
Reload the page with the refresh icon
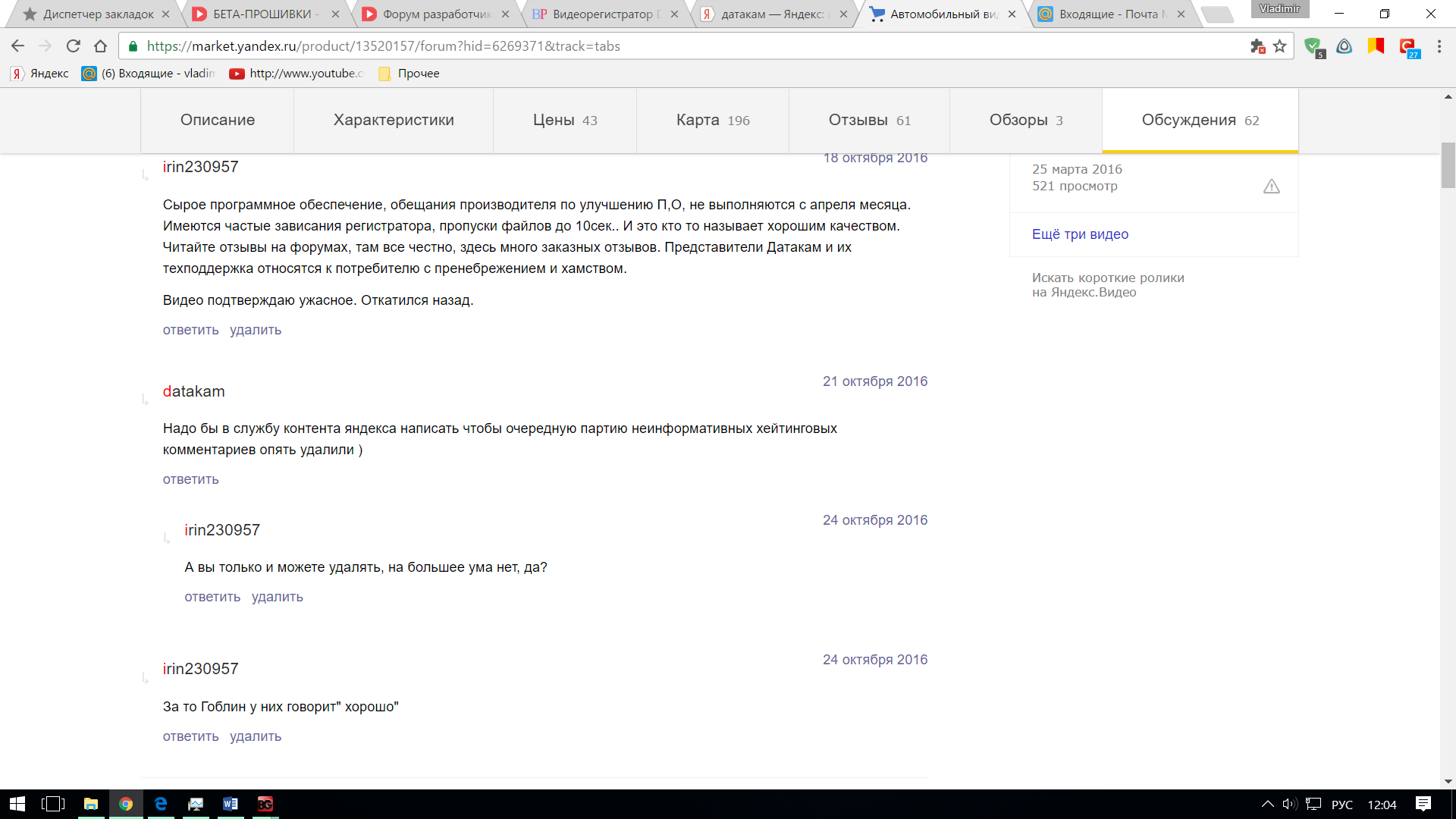click(74, 46)
